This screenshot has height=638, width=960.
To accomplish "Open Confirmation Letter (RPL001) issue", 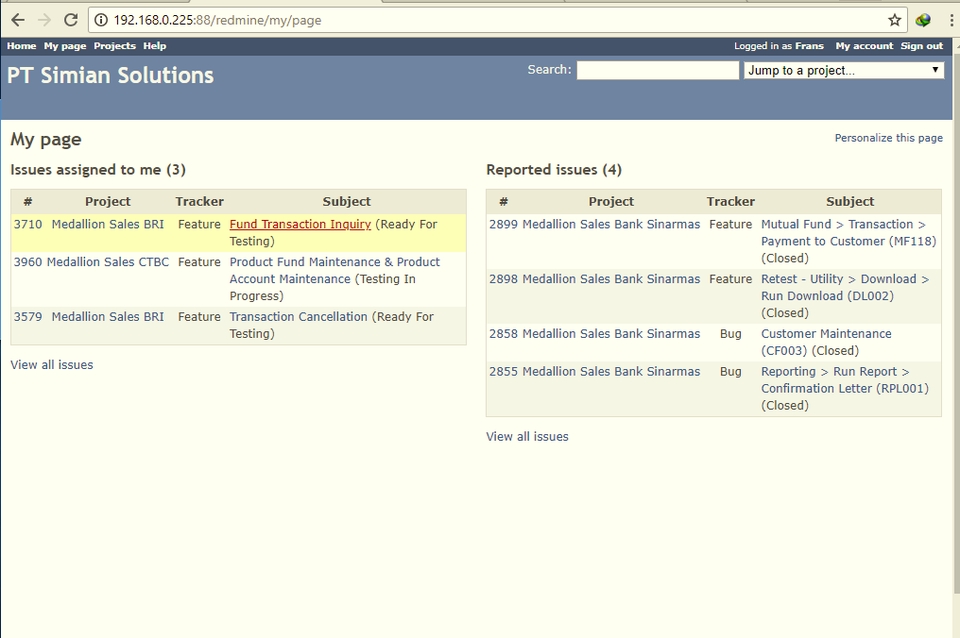I will (845, 380).
